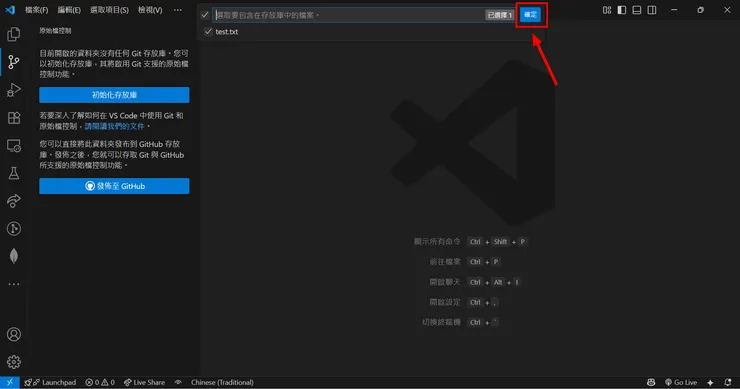Open the 編輯(E) menu
Screen dimensions: 740x389
(x=69, y=10)
